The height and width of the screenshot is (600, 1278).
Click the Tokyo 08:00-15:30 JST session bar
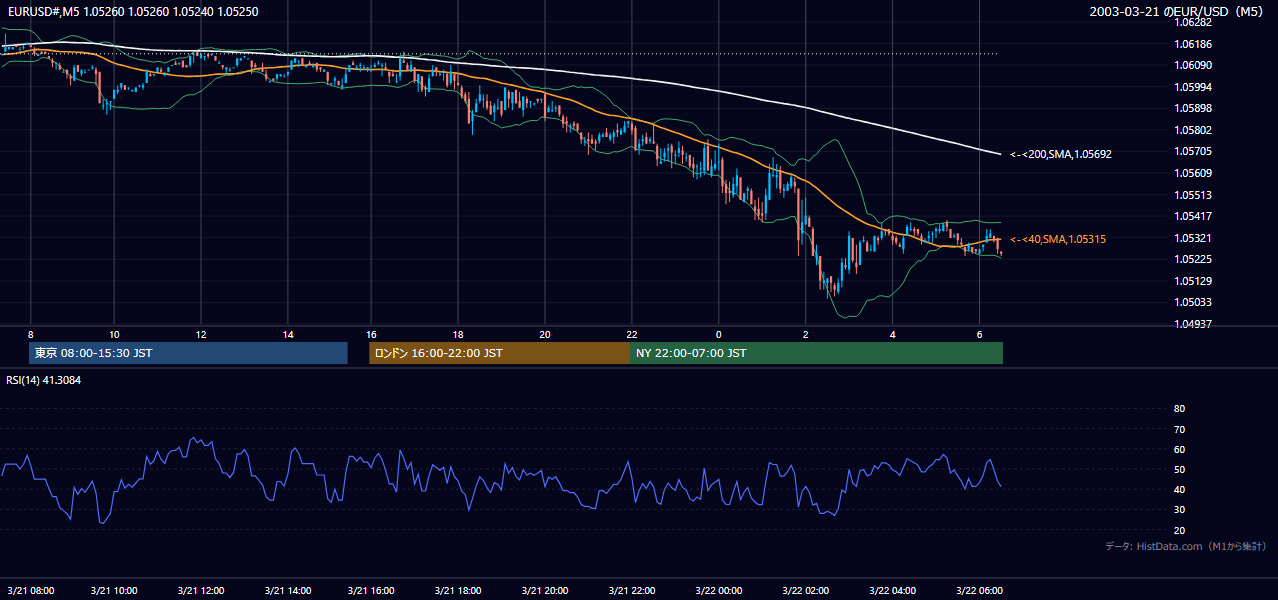tap(189, 353)
